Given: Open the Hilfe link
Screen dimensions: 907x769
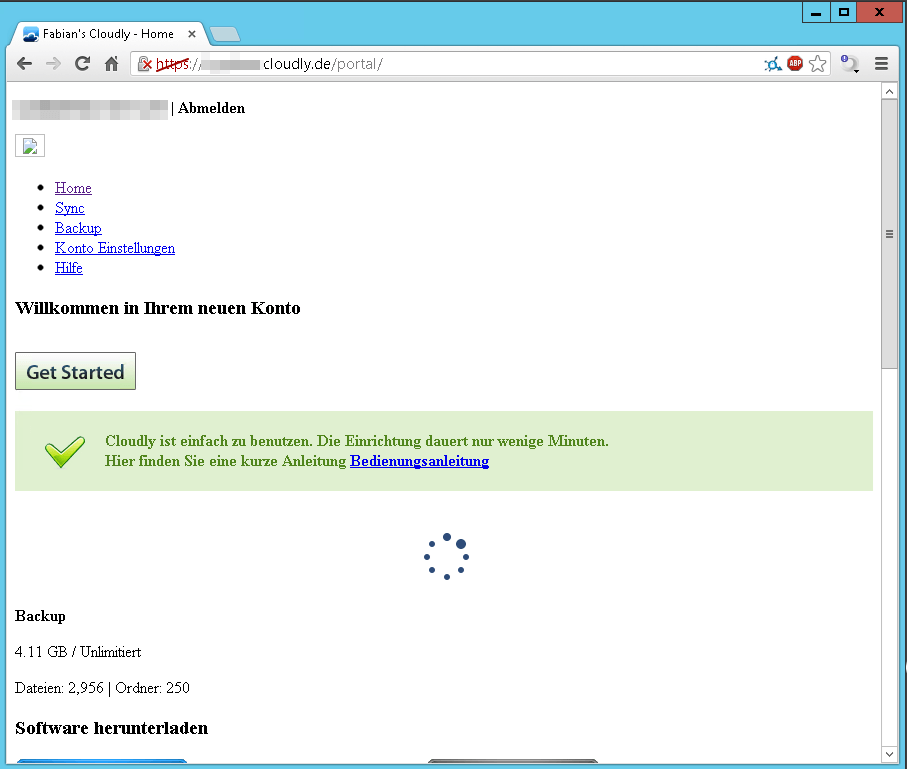Looking at the screenshot, I should 68,268.
